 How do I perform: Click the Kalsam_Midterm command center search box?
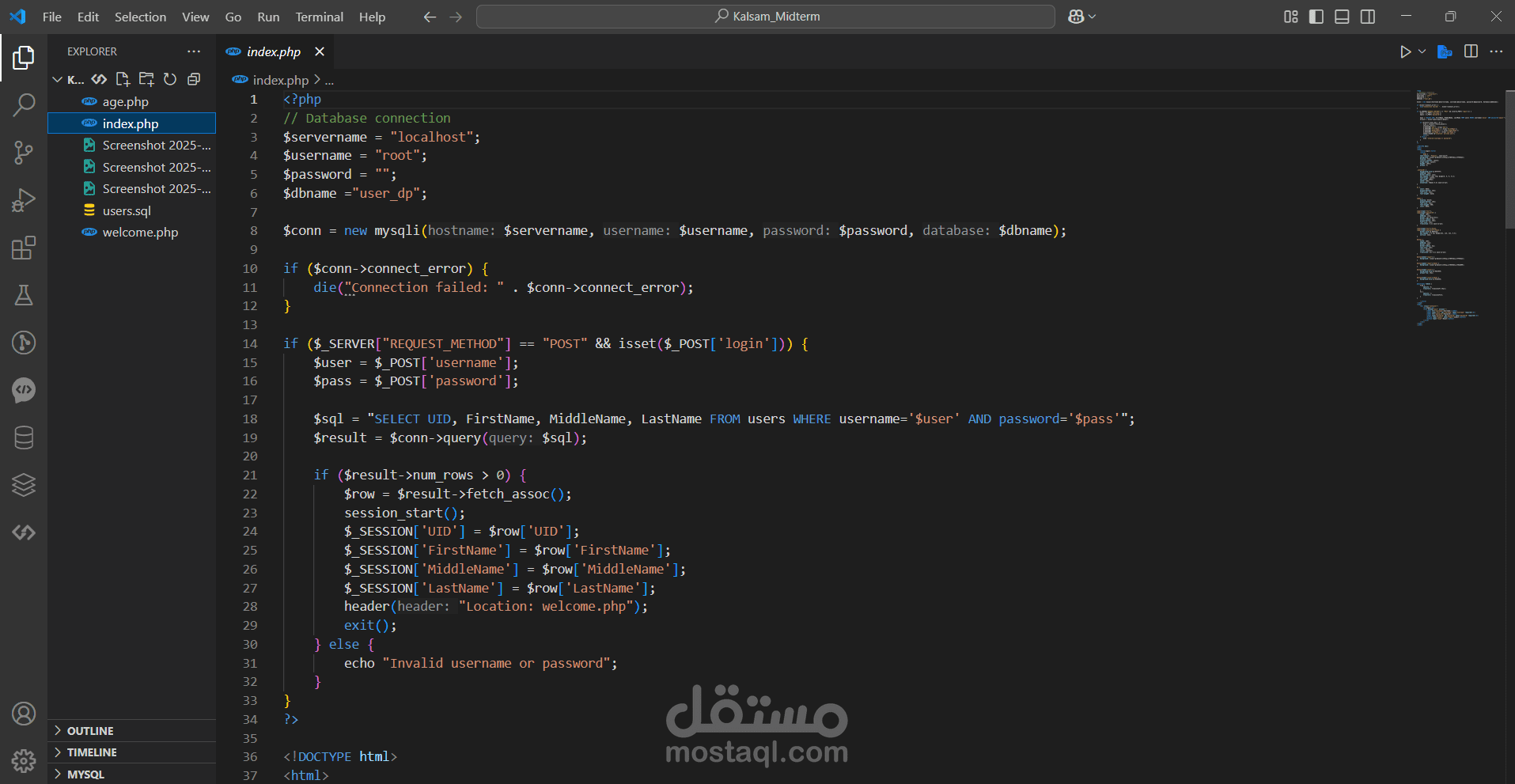pyautogui.click(x=765, y=17)
